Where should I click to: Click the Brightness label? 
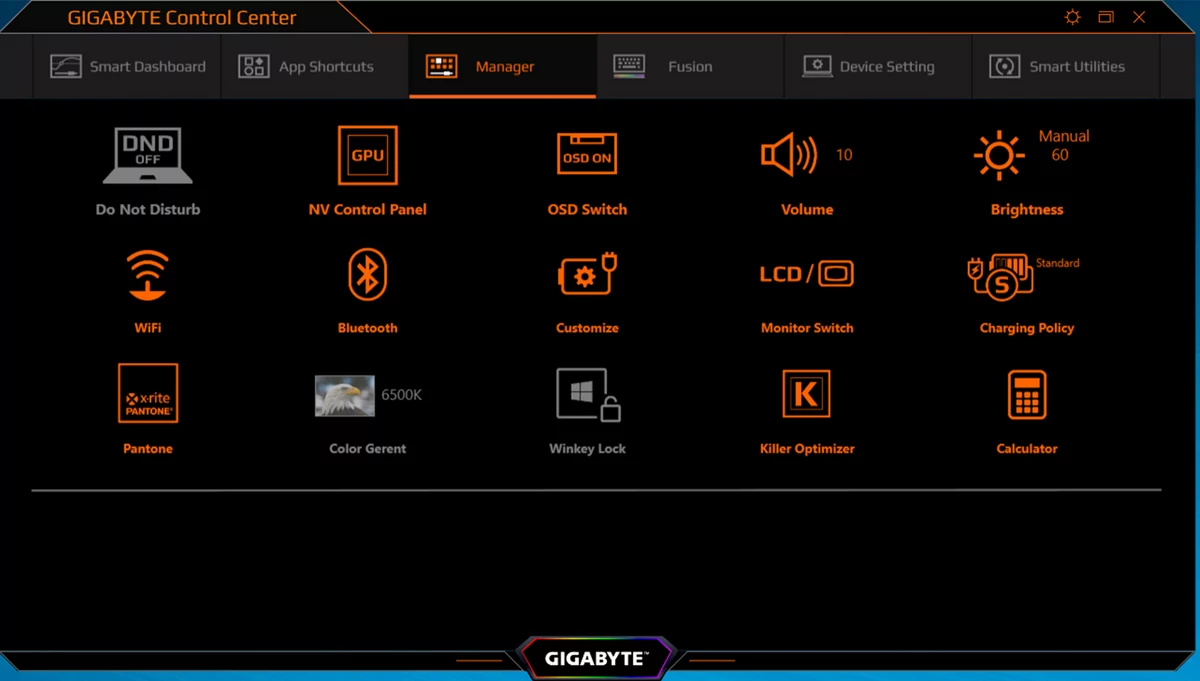(1027, 210)
